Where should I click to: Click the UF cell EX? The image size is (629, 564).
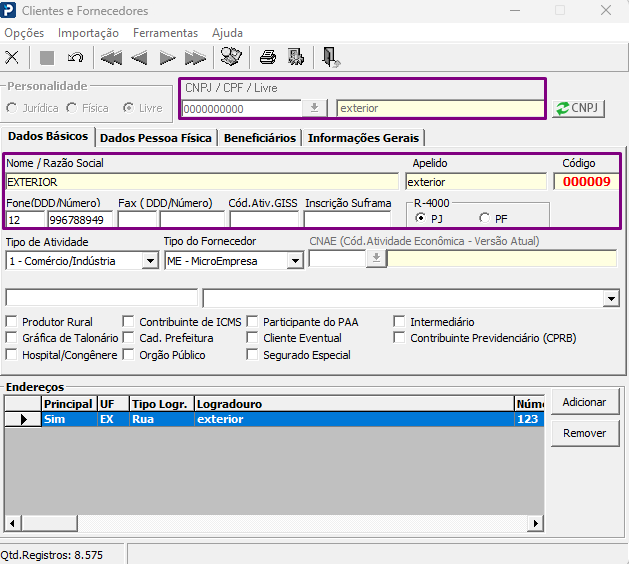tap(113, 419)
